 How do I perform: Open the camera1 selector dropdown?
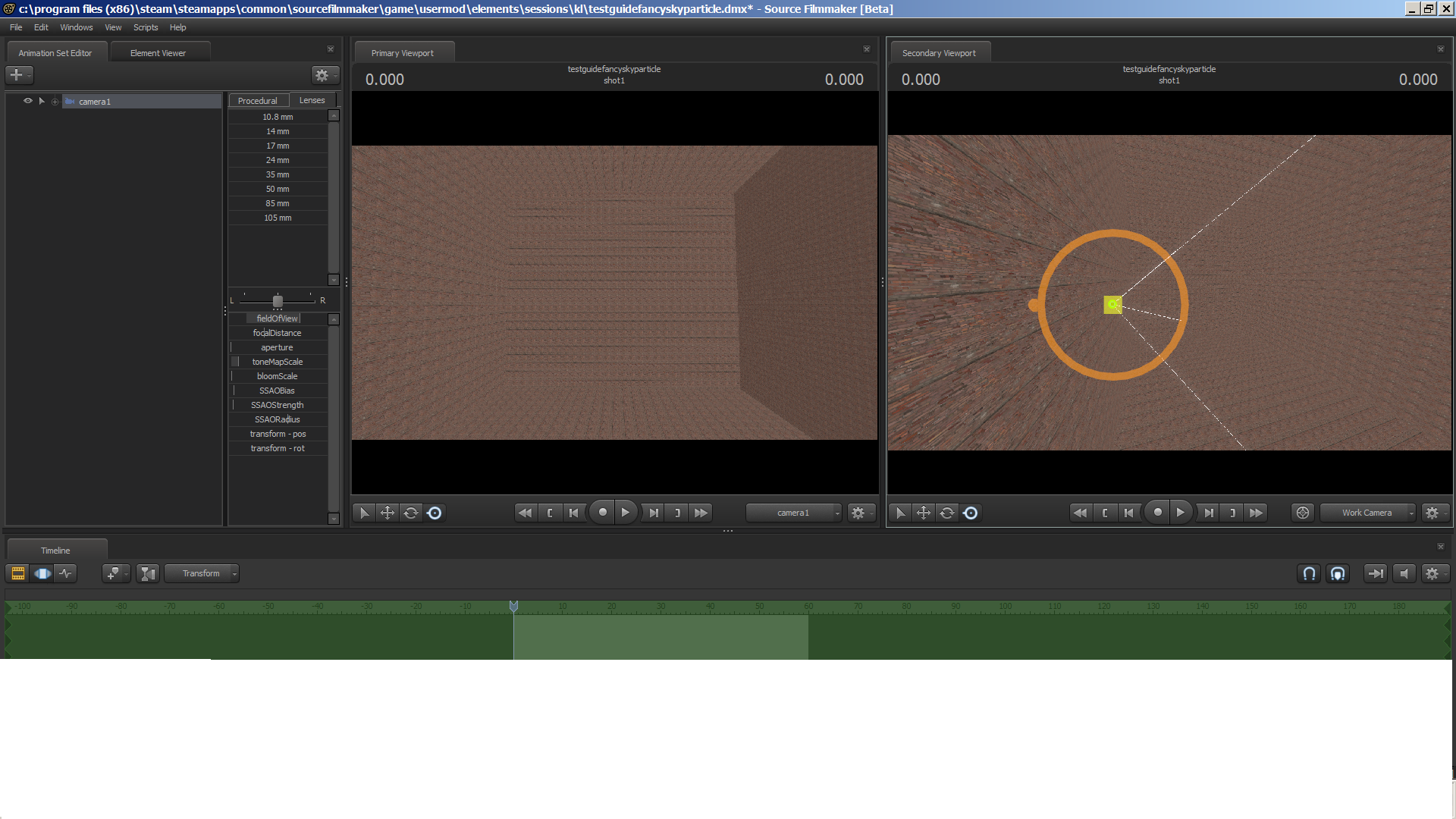pos(794,513)
